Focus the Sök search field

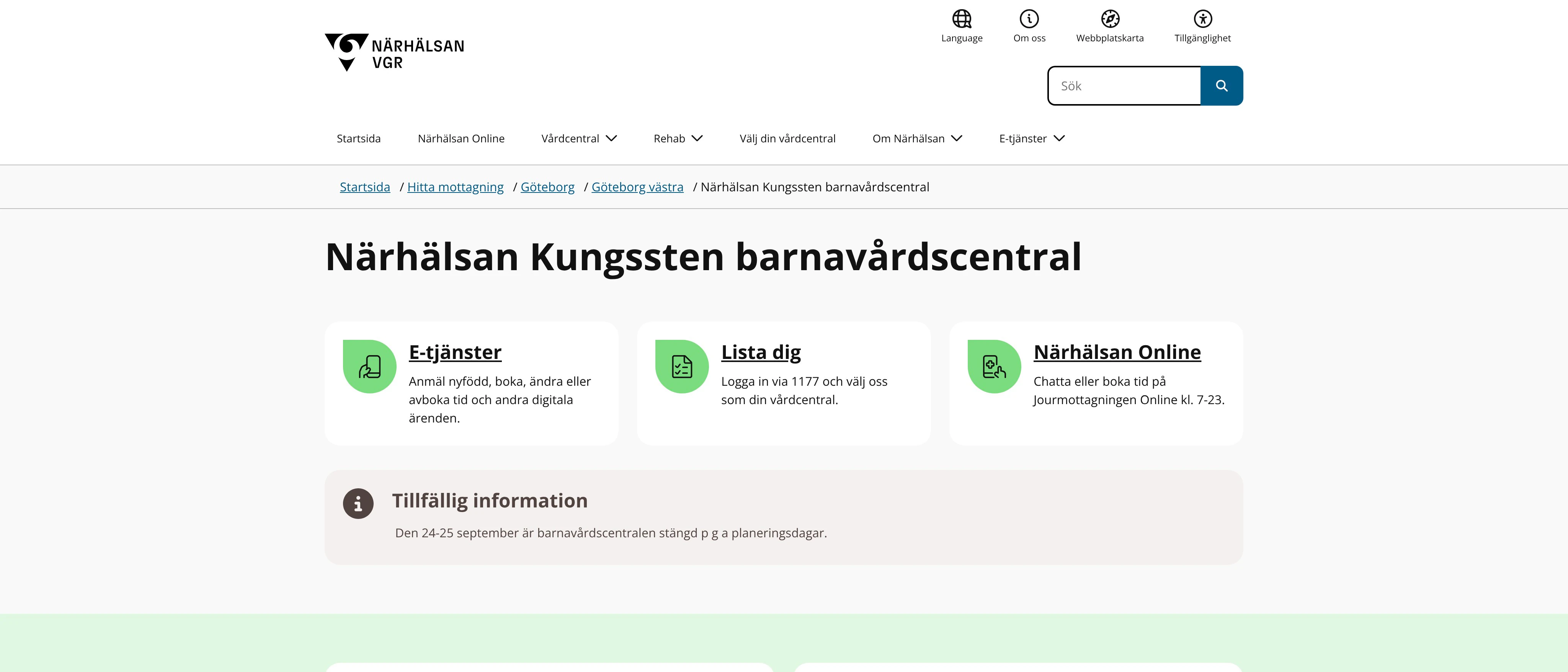tap(1124, 86)
